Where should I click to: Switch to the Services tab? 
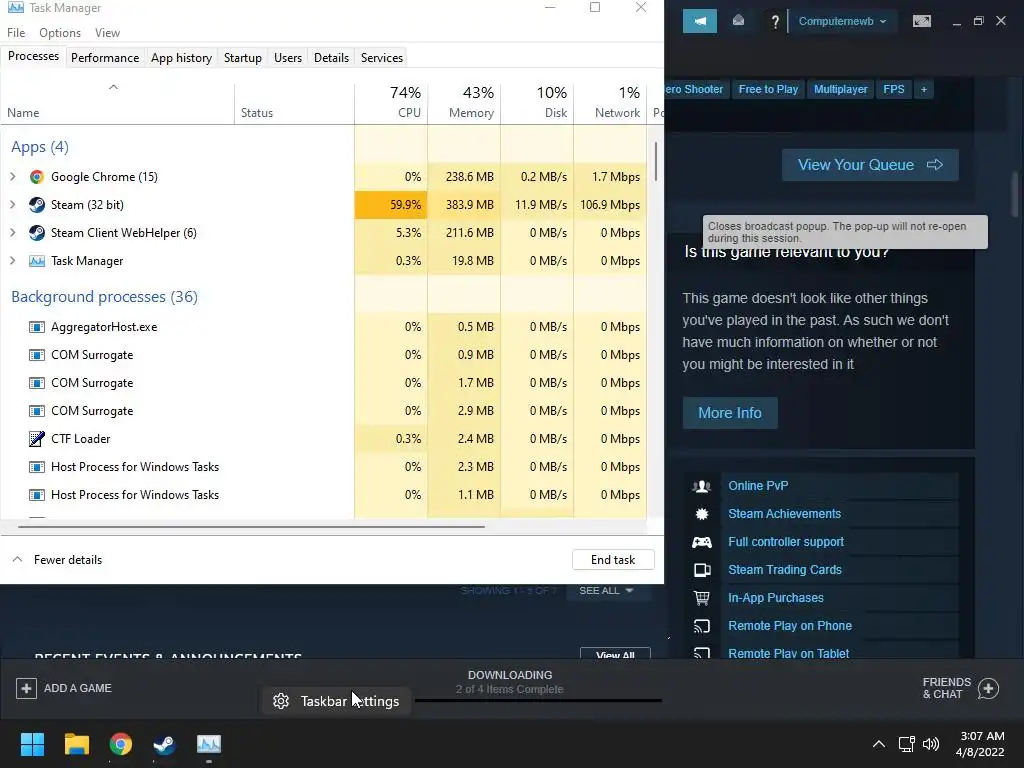[x=382, y=57]
